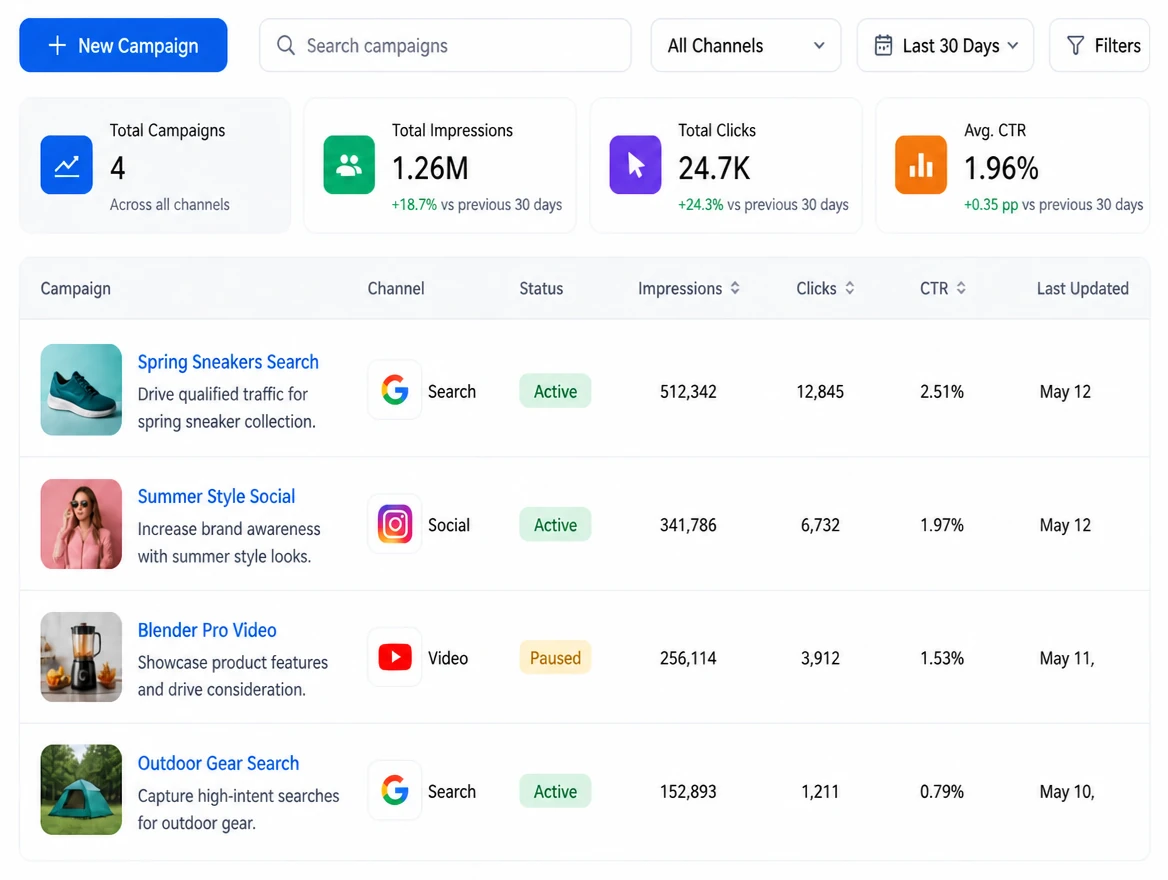Screen dimensions: 1168x880
Task: Click the Impressions column header label
Action: 680,288
